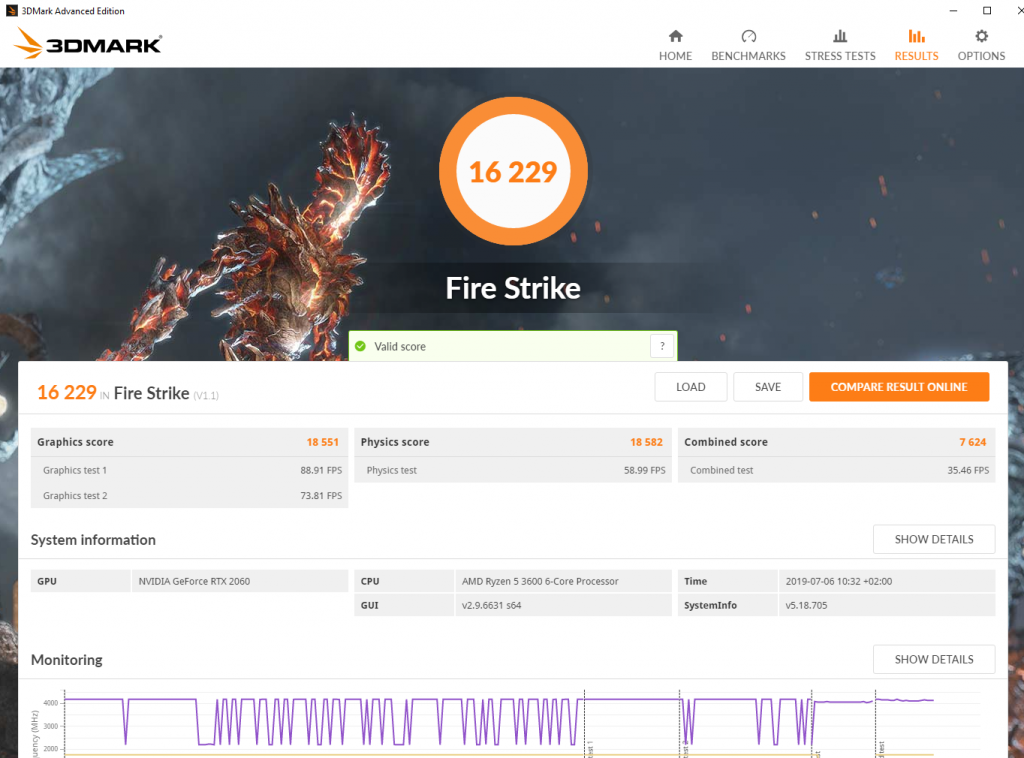Click the 3DMark logo in header
This screenshot has height=758, width=1024.
(88, 44)
